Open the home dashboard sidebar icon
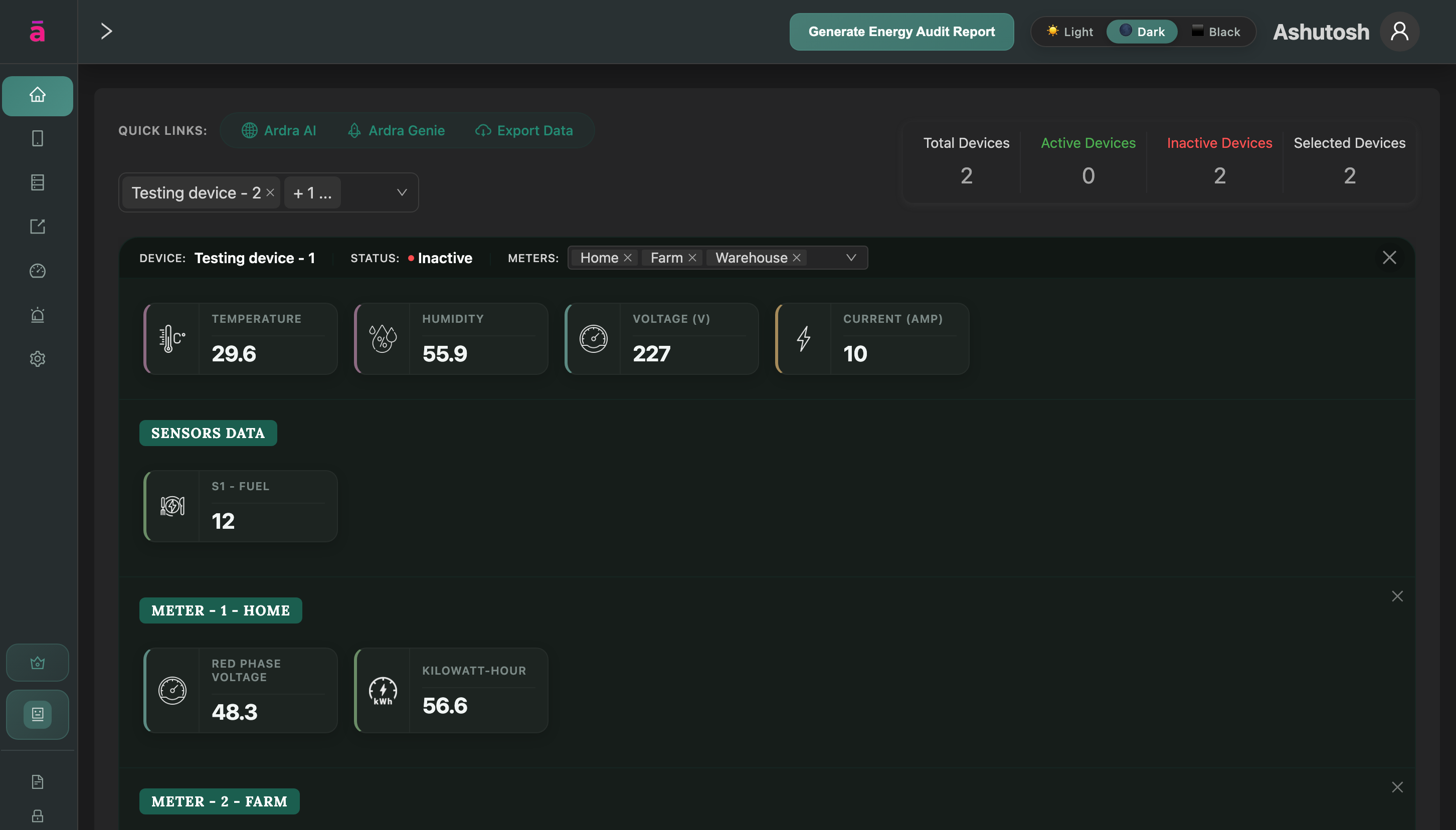The height and width of the screenshot is (830, 1456). tap(38, 95)
